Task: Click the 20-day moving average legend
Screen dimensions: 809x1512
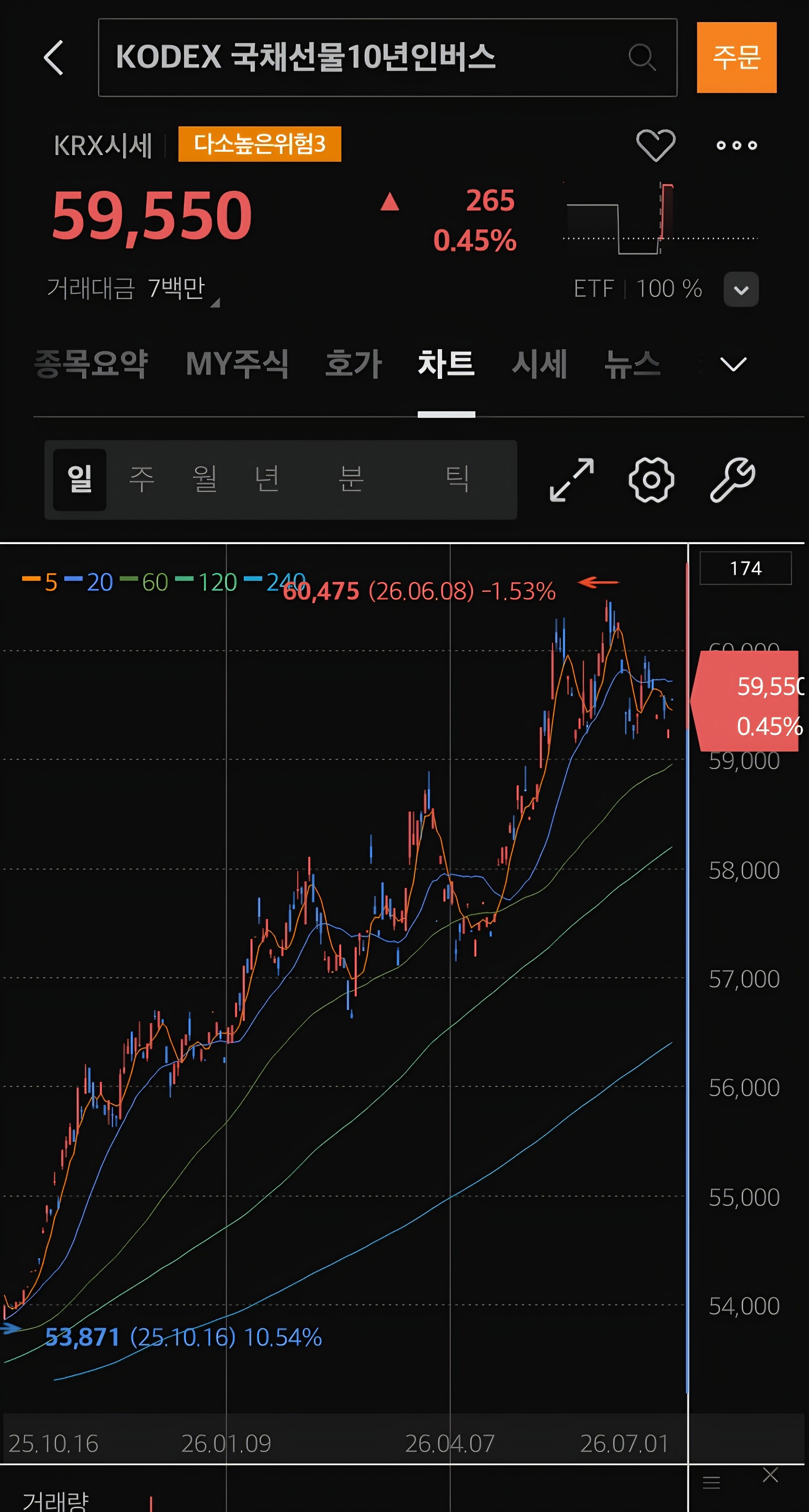Action: click(x=88, y=582)
